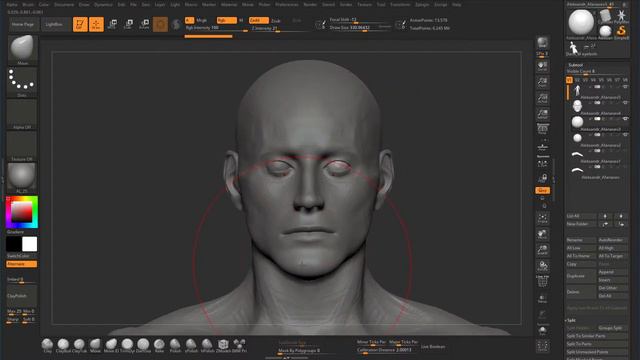Viewport: 640px width, 360px height.
Task: Click the Duplicate subtool button
Action: pos(581,276)
